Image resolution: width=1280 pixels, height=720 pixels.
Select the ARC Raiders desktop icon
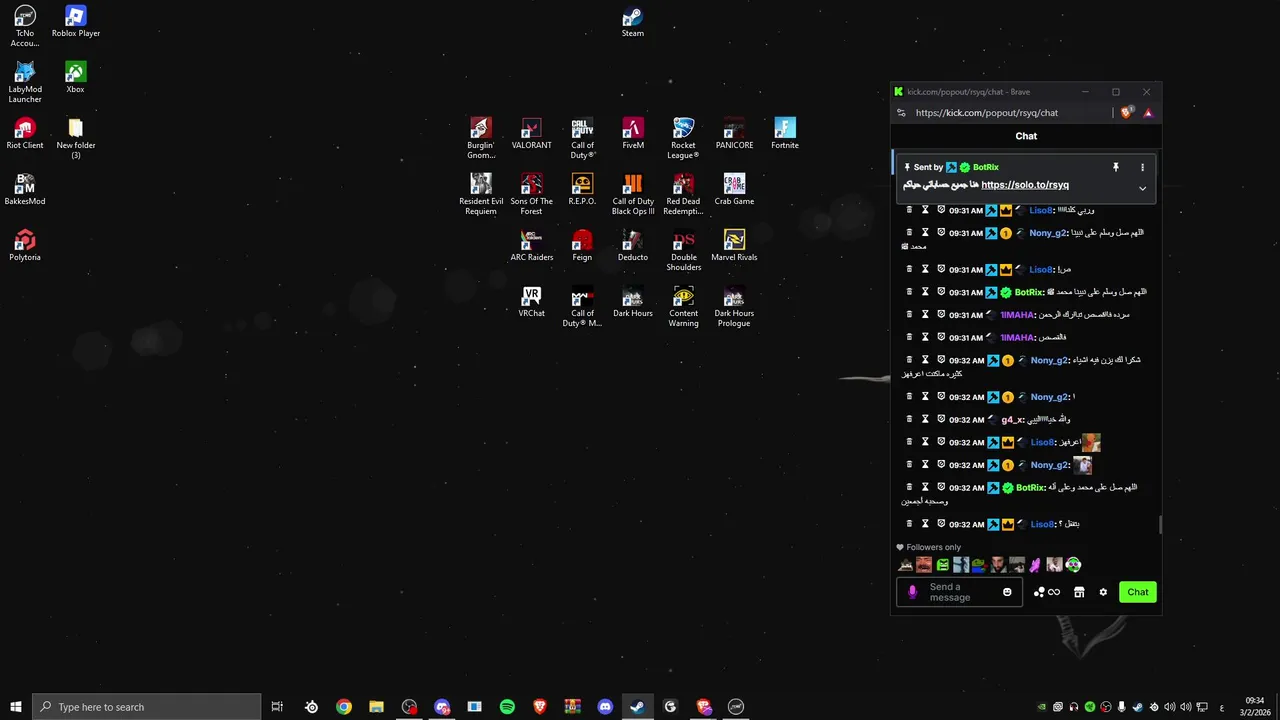532,246
